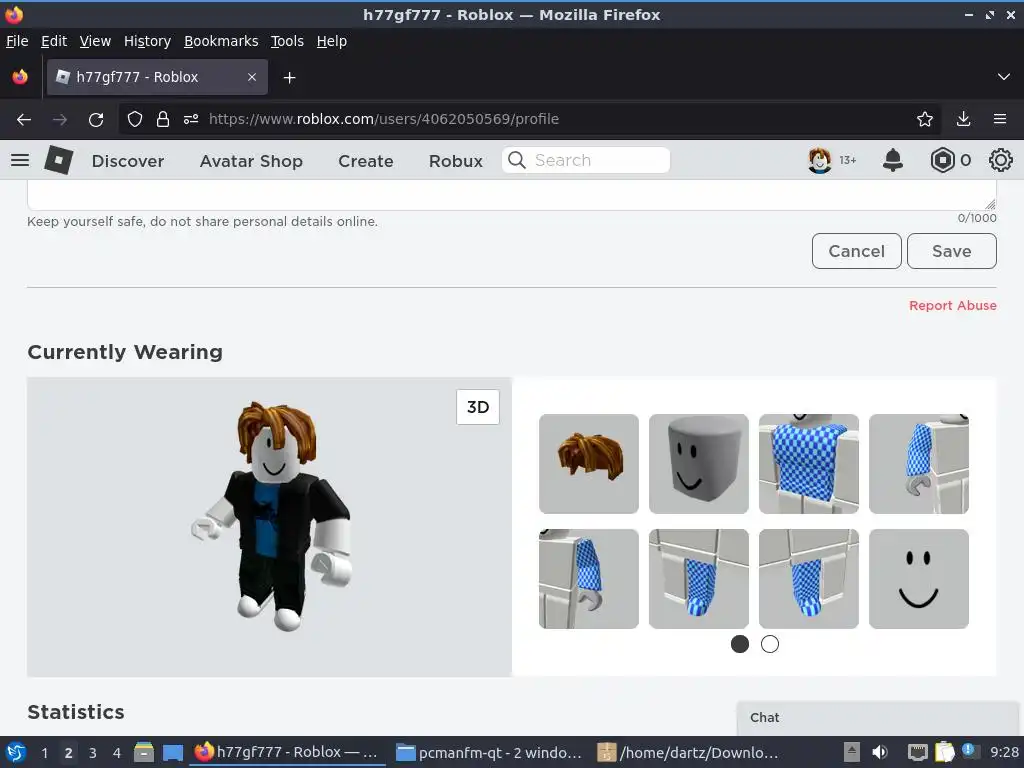Click the avatar figure preview

273,516
